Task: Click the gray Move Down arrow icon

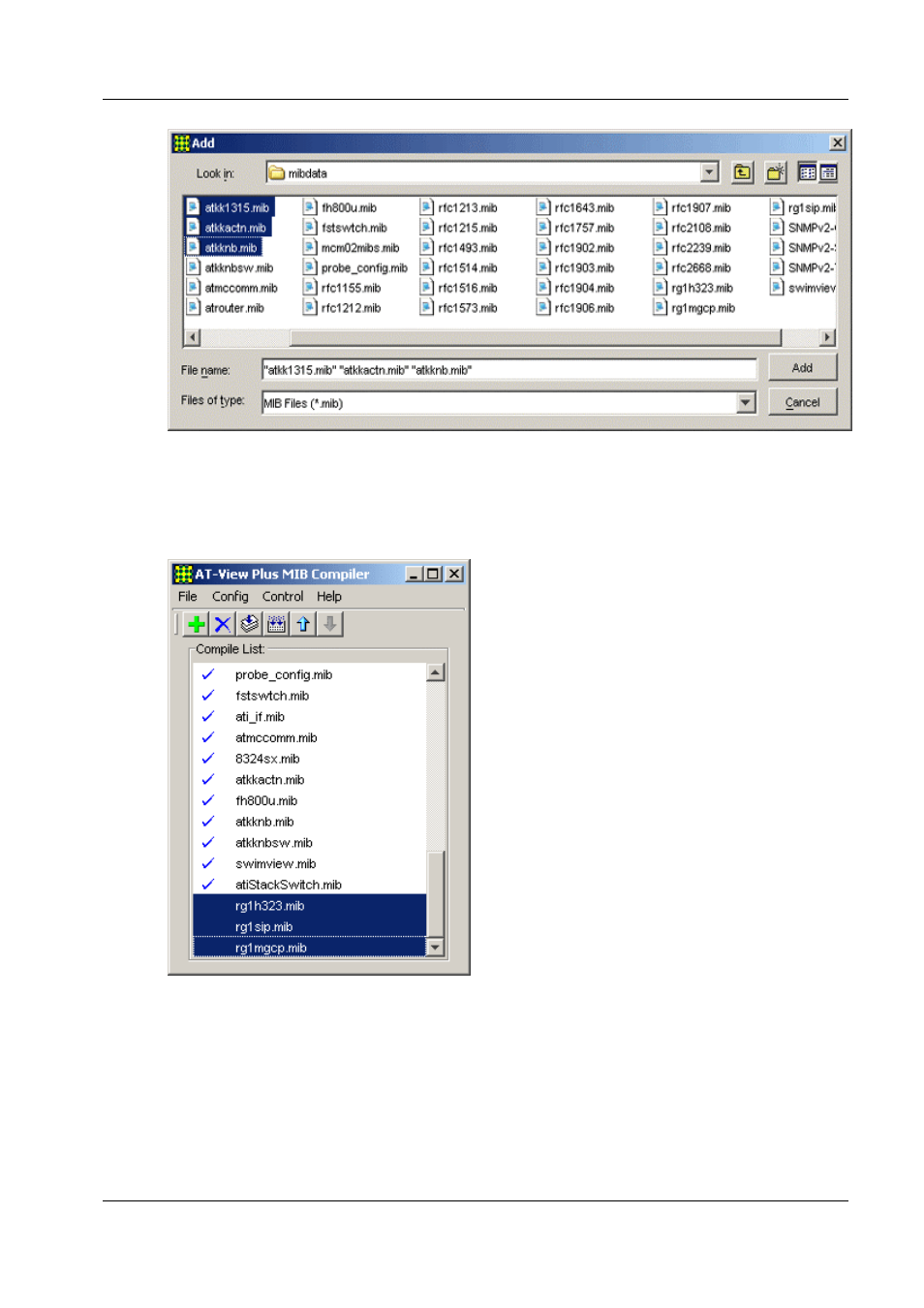Action: tap(330, 624)
